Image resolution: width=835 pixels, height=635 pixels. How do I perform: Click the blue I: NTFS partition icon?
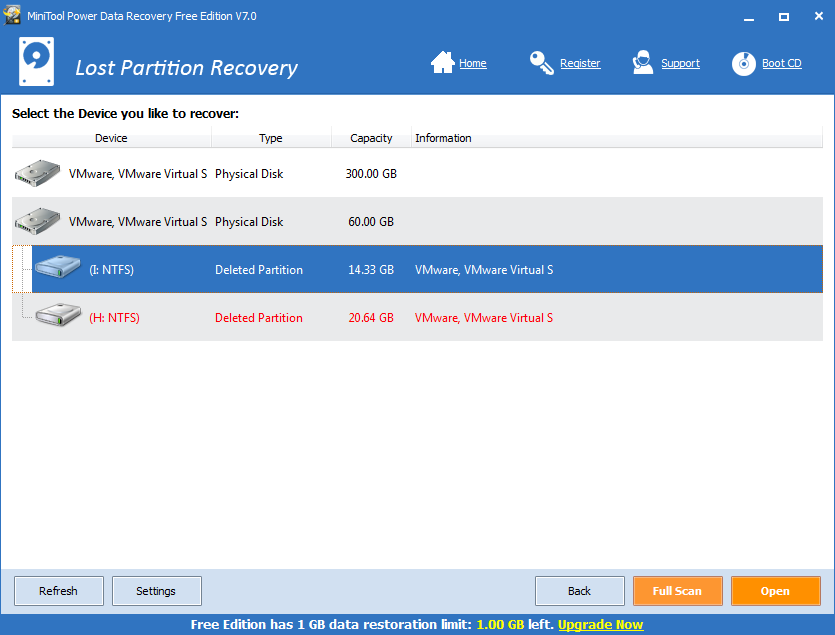point(58,266)
